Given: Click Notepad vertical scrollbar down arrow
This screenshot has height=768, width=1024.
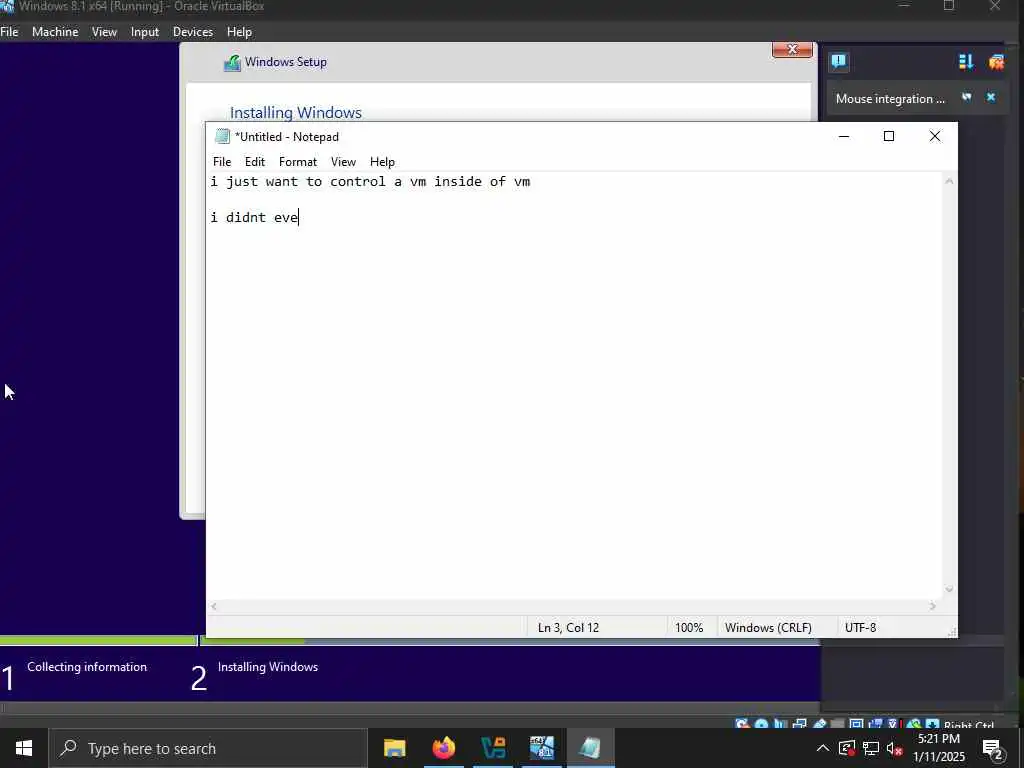Looking at the screenshot, I should pos(949,589).
